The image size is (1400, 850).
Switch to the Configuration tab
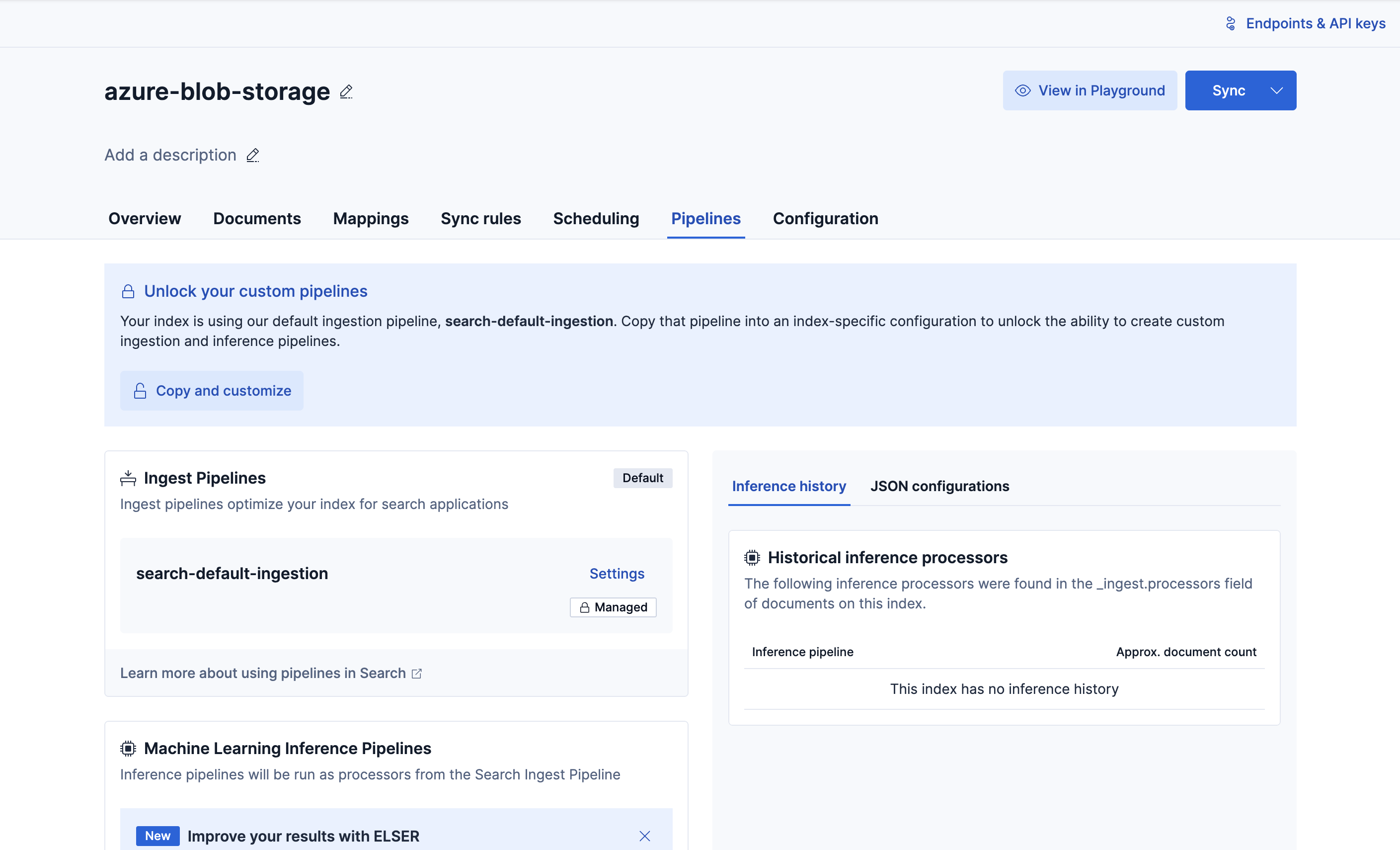click(x=825, y=218)
